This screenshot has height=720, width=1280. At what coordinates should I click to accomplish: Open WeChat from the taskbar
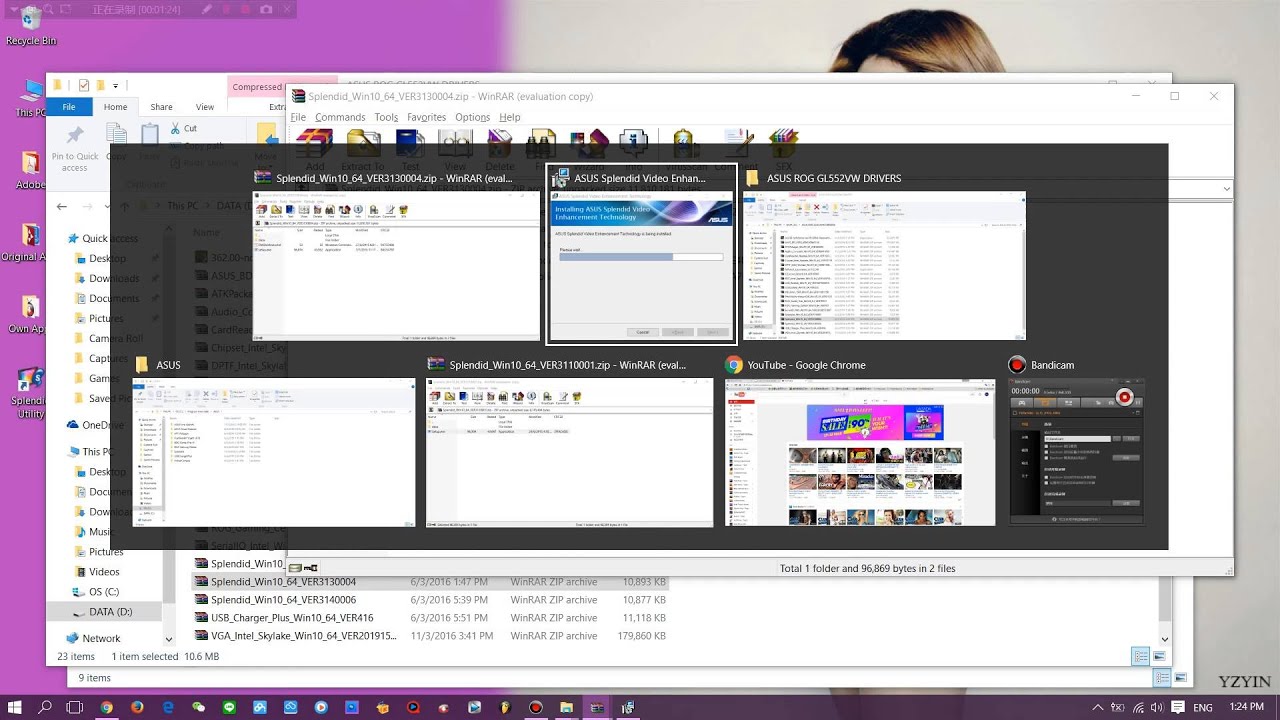(x=198, y=707)
